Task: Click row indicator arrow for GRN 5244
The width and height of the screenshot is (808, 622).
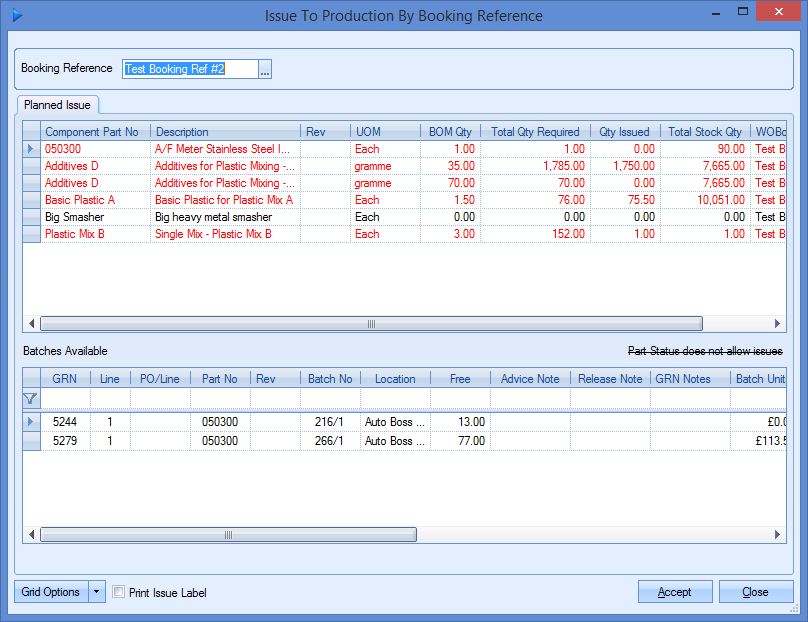Action: 30,423
